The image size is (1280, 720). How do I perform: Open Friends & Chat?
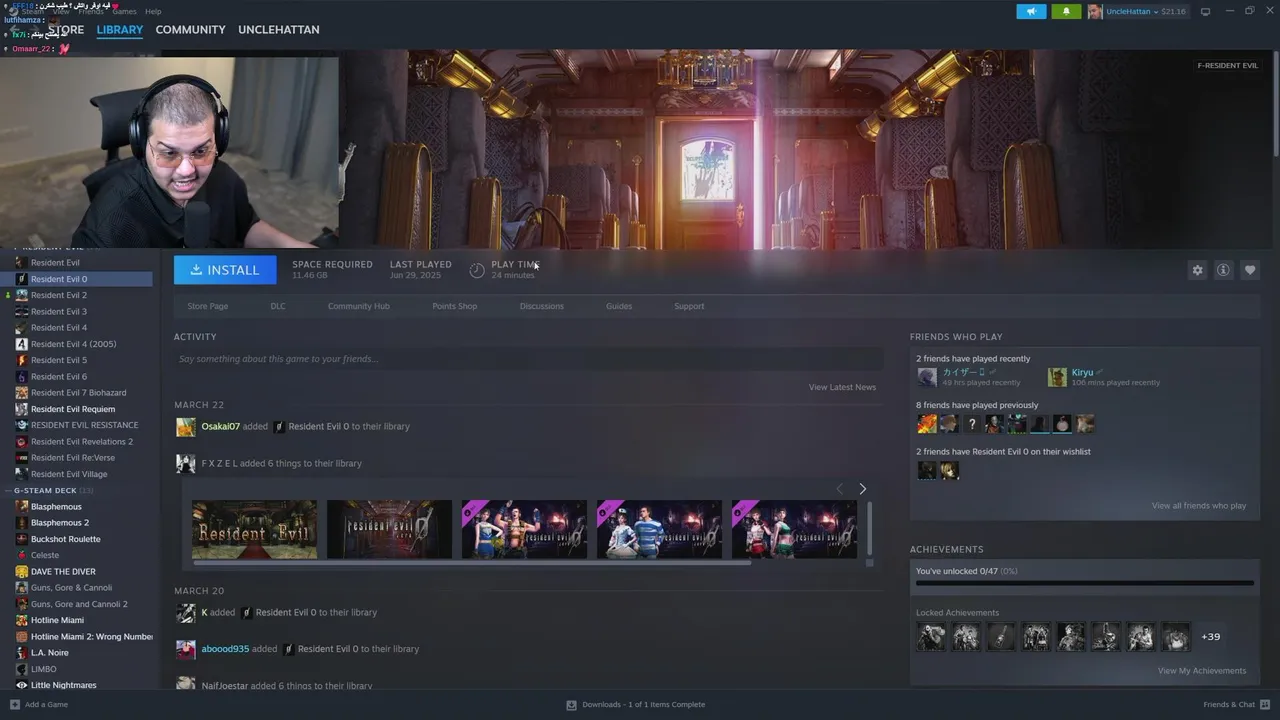point(1237,705)
